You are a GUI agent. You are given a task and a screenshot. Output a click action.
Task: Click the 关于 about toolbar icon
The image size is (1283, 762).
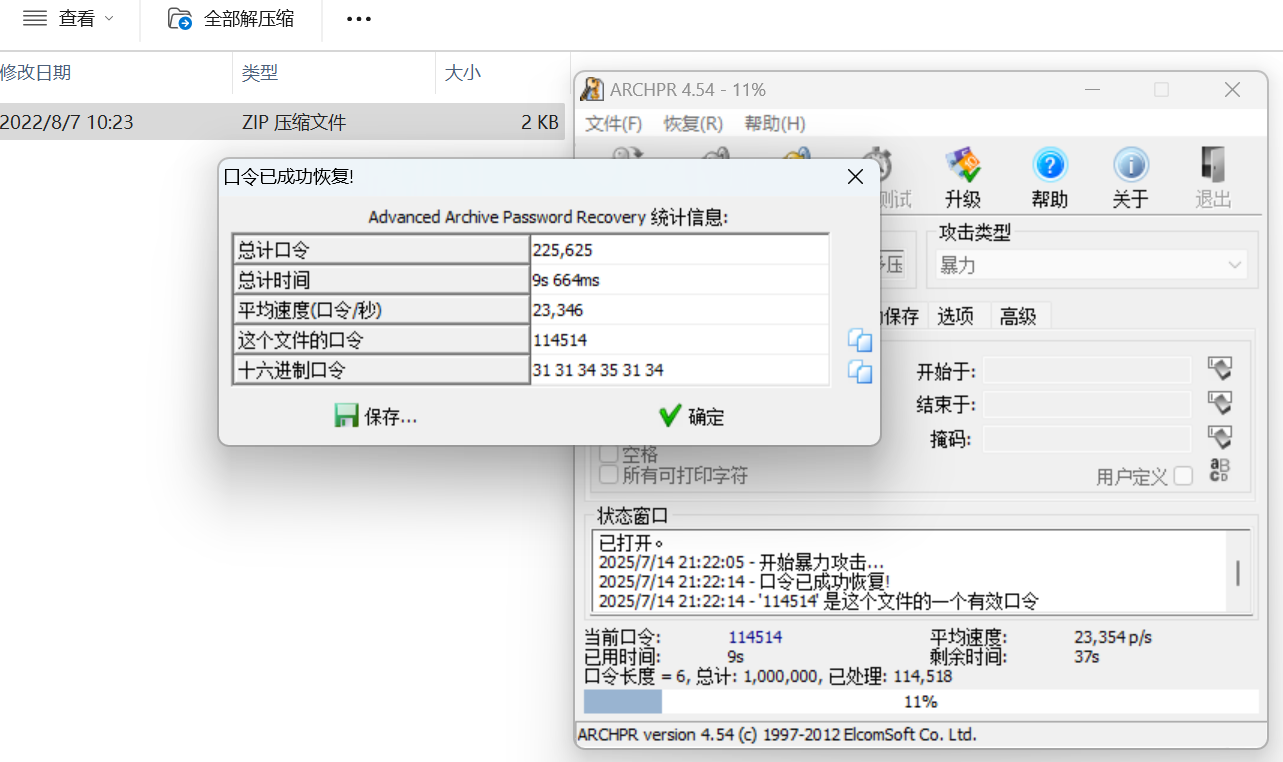[x=1130, y=176]
